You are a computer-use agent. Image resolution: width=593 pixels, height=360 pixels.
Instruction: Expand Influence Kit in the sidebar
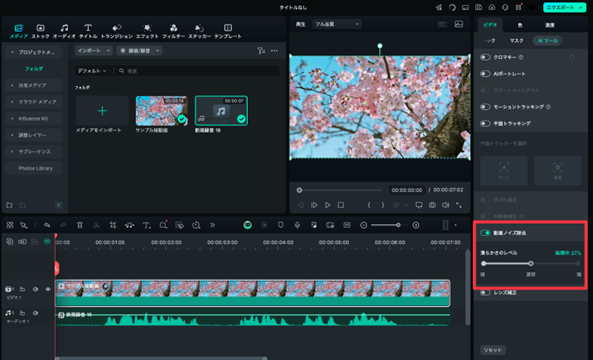point(33,118)
